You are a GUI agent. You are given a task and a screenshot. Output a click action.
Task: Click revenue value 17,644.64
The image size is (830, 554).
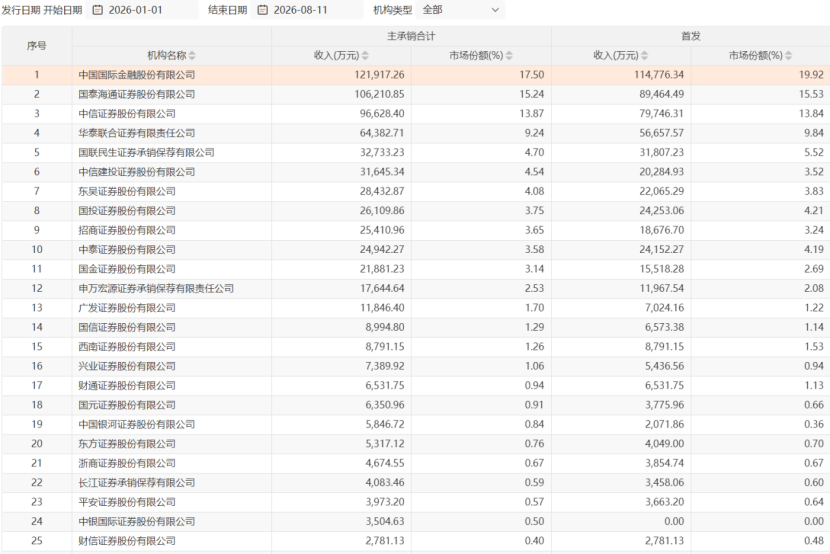pos(382,288)
